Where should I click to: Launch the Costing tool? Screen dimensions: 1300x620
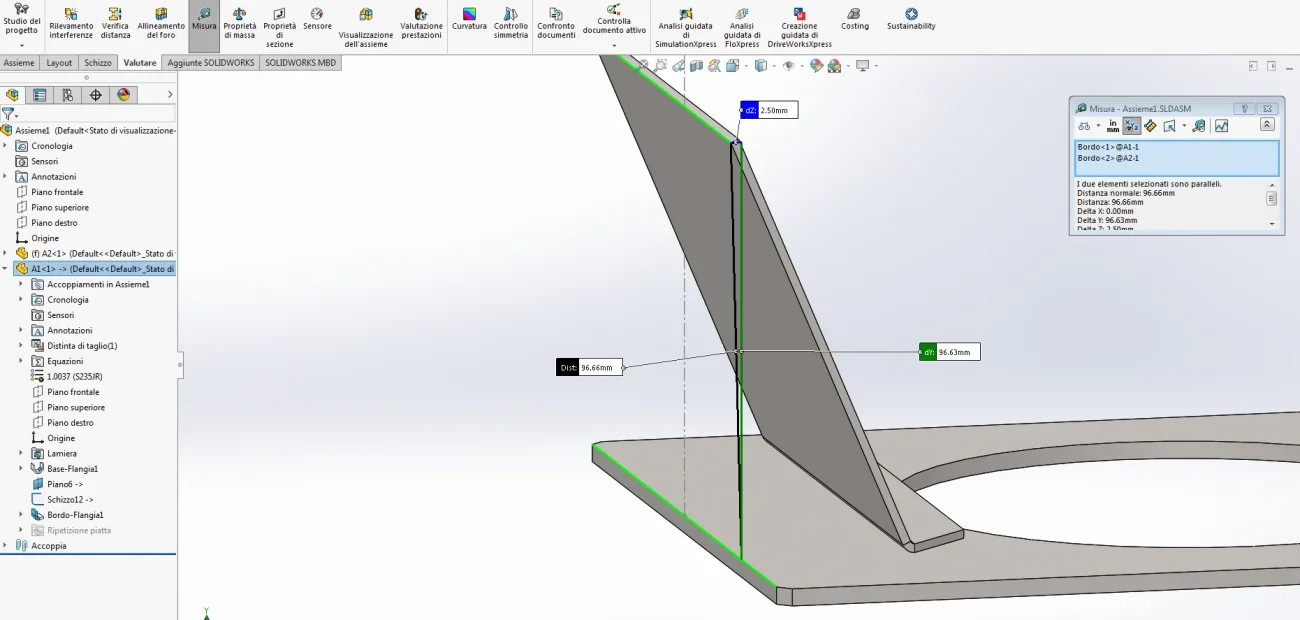[855, 19]
